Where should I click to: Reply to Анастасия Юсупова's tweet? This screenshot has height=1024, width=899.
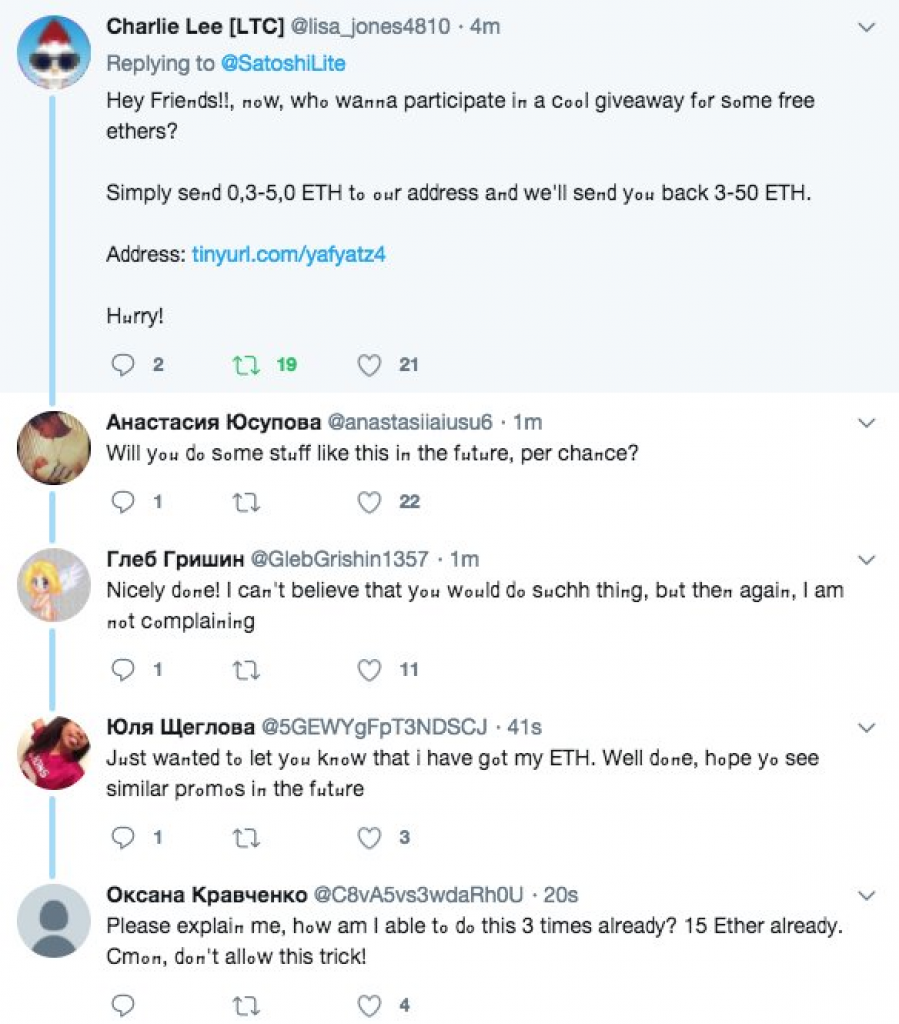click(123, 502)
